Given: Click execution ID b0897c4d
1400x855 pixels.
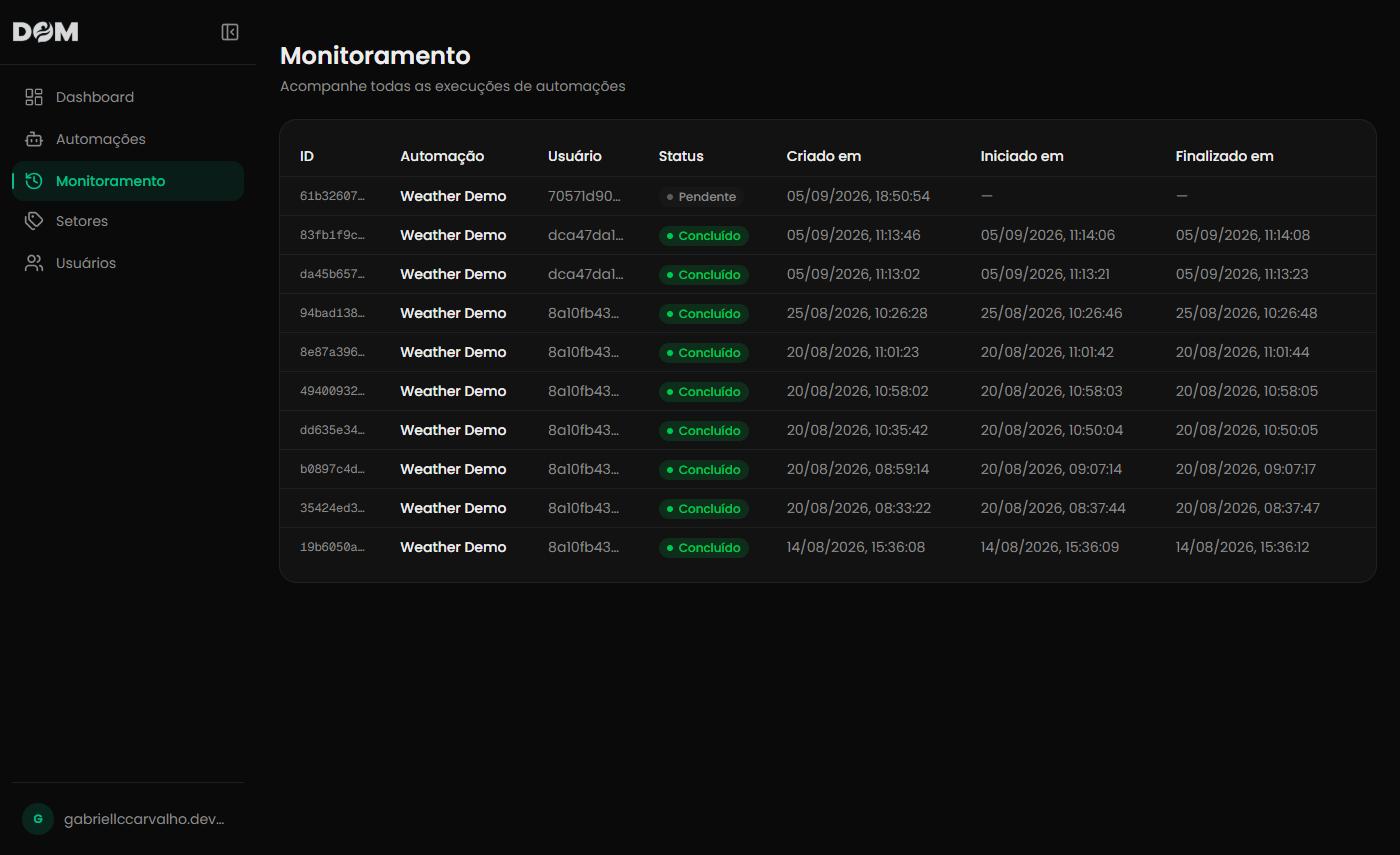Looking at the screenshot, I should tap(332, 469).
